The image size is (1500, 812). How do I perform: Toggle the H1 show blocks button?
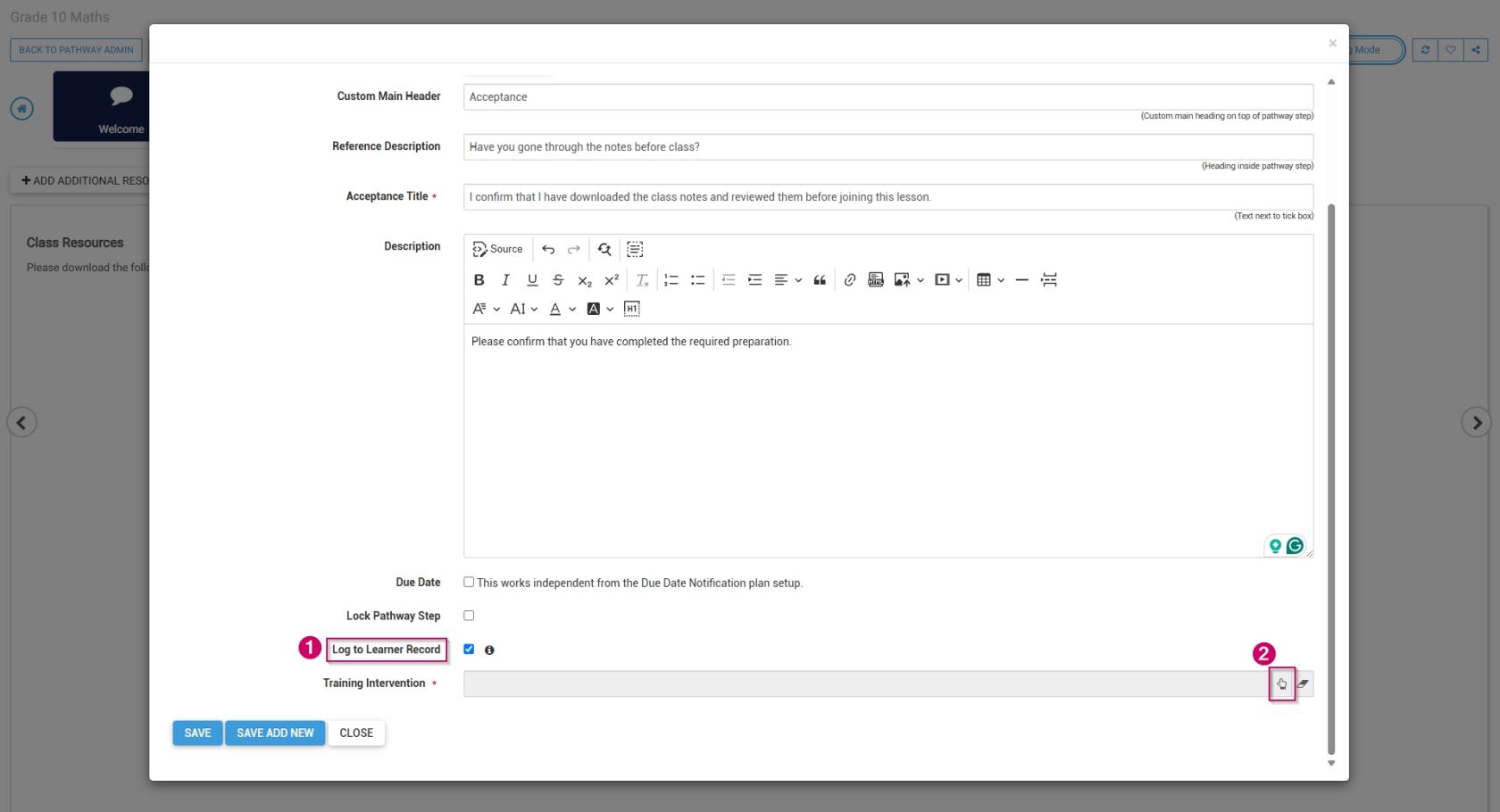(x=632, y=309)
